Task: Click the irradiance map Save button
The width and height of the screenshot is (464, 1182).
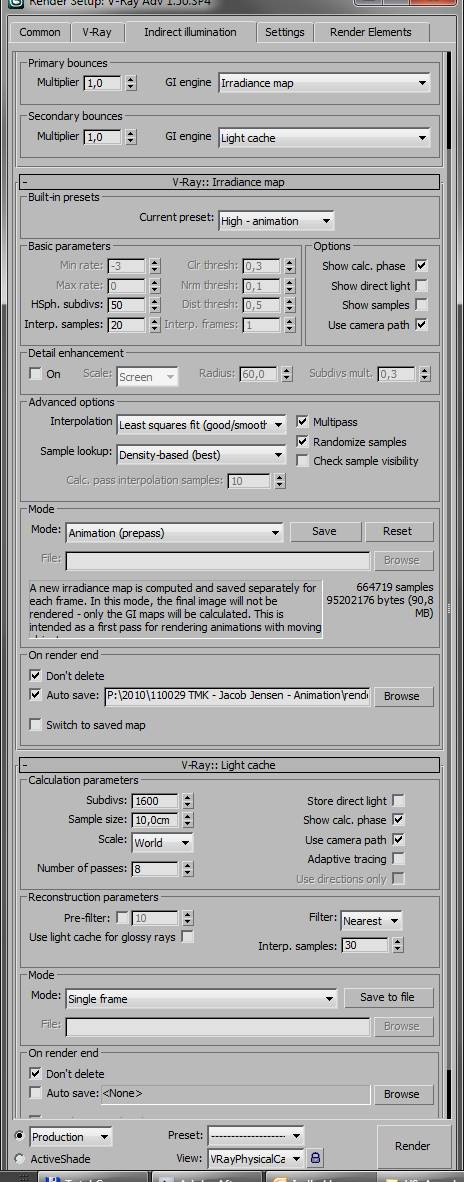Action: [324, 531]
